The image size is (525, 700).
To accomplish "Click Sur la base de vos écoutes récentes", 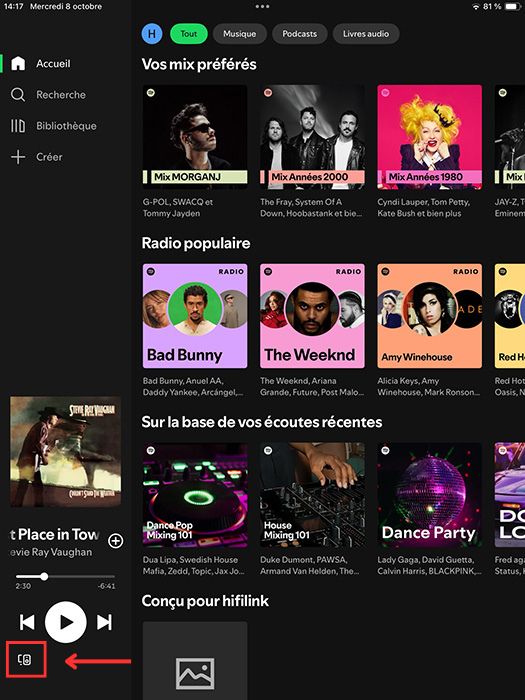I will coord(262,422).
